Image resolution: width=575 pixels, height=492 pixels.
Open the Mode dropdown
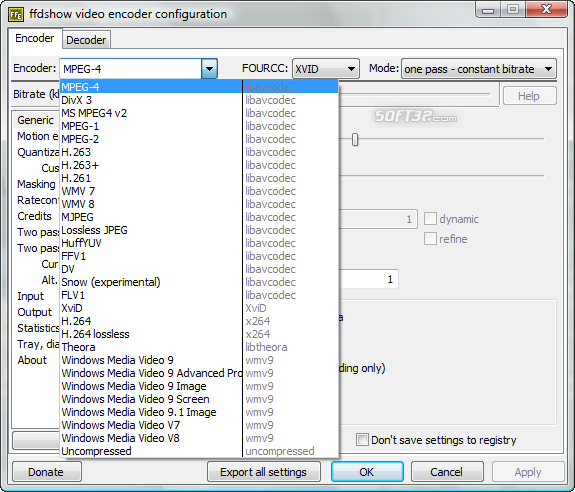pos(479,69)
